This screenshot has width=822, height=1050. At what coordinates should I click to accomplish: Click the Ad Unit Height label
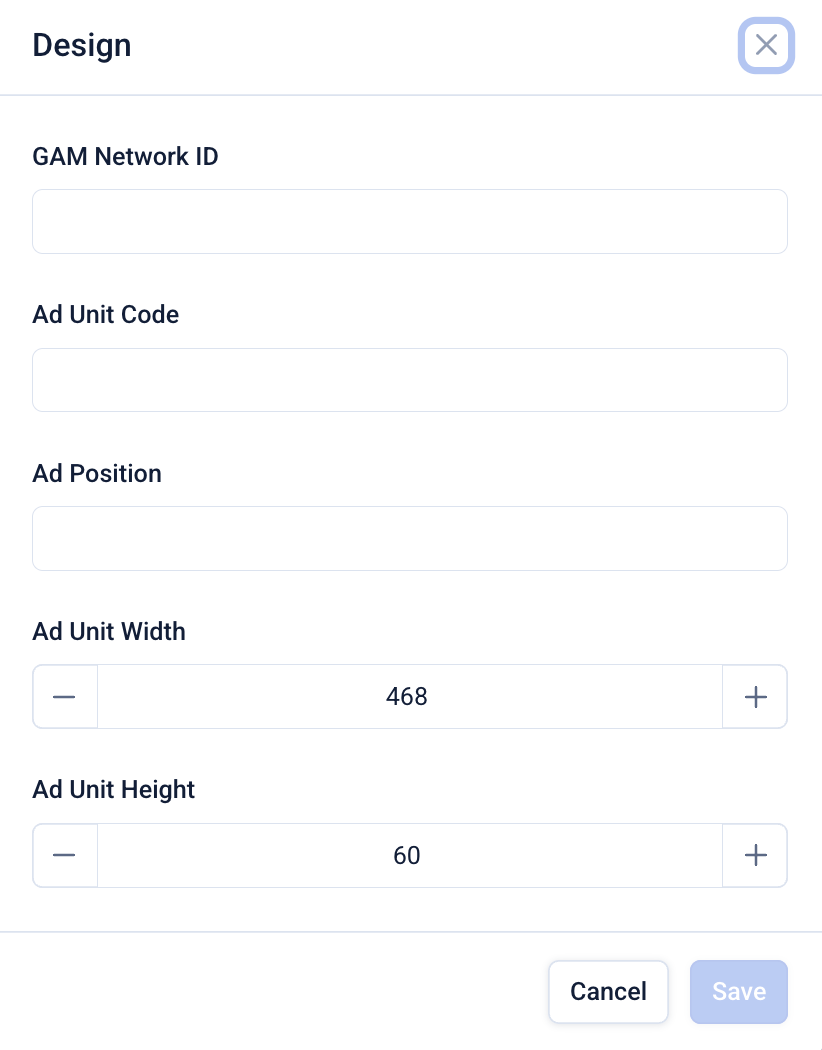coord(114,789)
